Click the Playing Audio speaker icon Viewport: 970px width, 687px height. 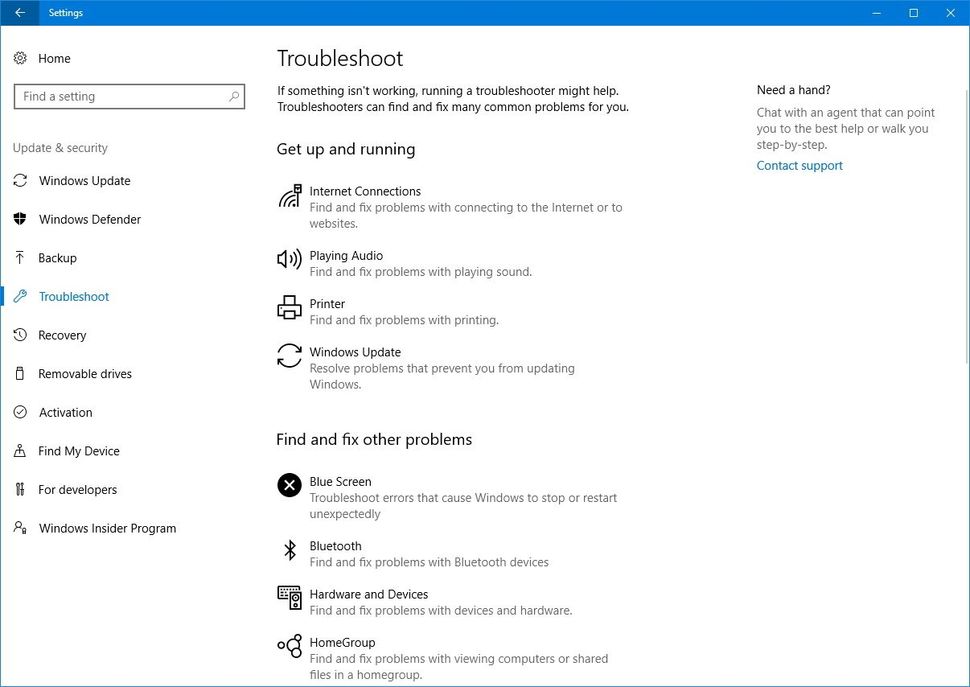[289, 261]
